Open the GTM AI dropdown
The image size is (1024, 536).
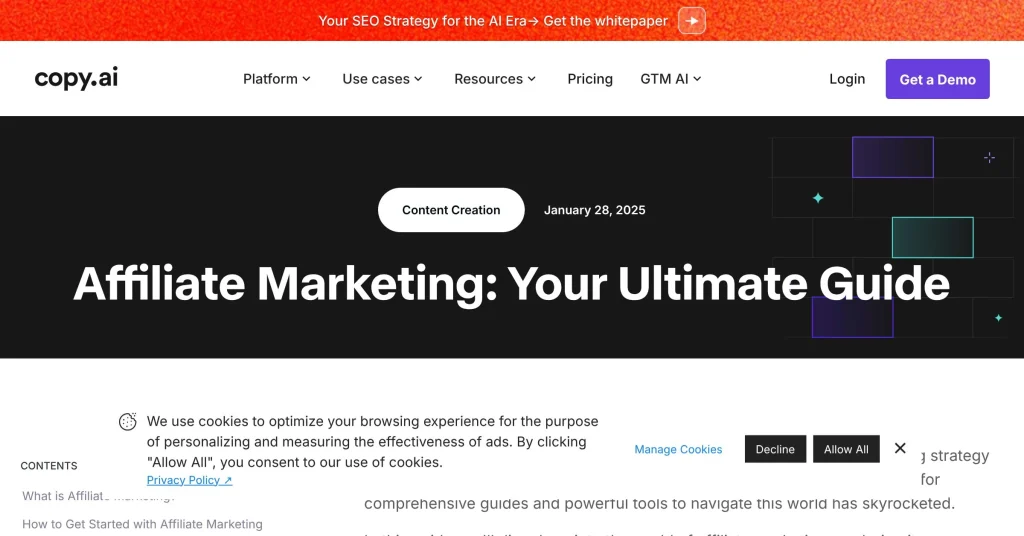click(671, 79)
